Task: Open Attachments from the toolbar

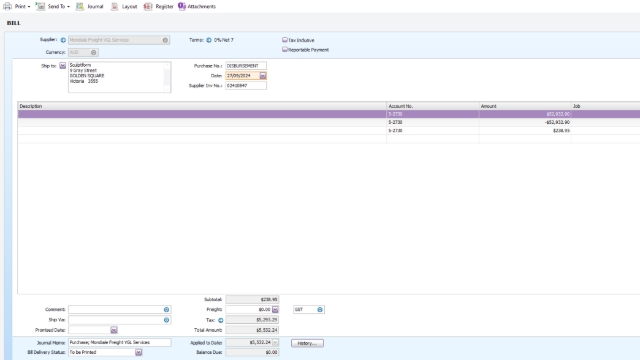Action: coord(197,7)
